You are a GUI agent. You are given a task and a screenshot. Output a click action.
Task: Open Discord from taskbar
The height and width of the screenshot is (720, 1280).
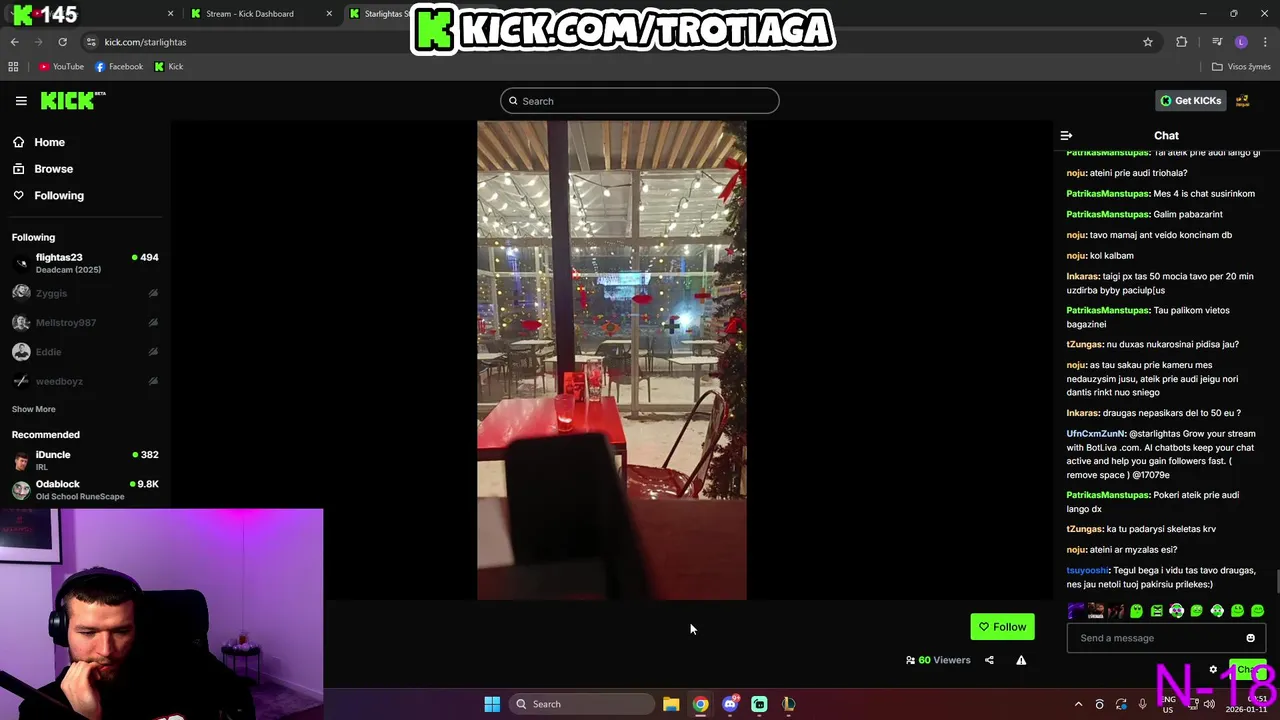730,704
